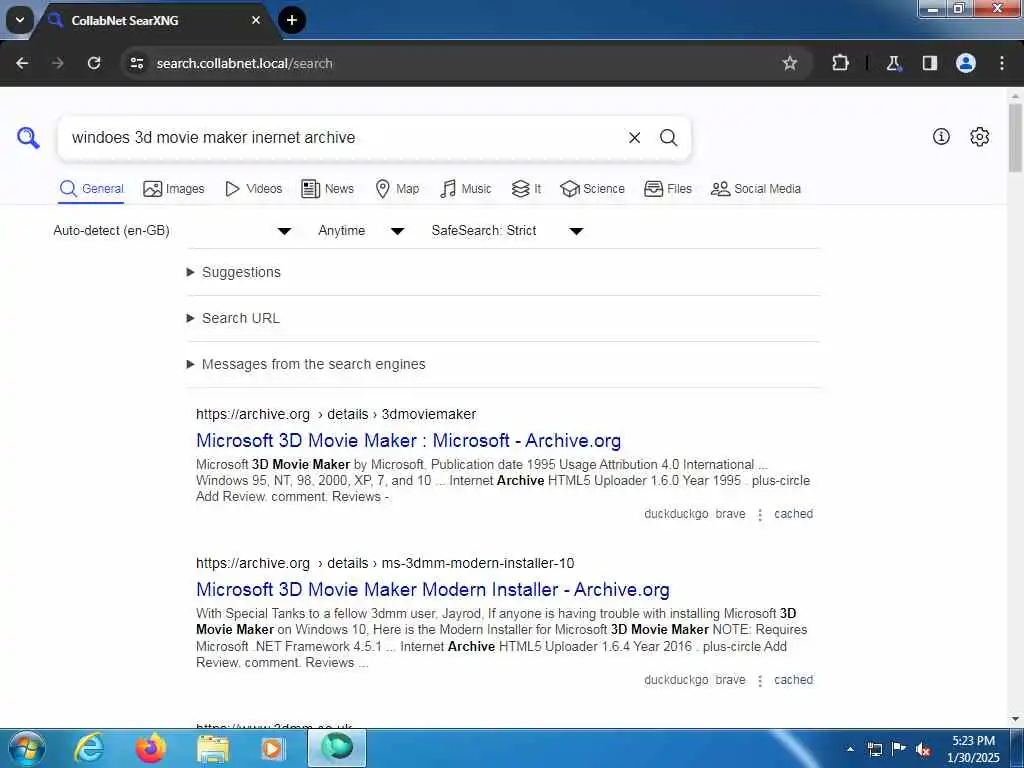Click the ms-3dmm-modern-installer-10 URL
Screen dimensions: 1024x768
click(385, 563)
